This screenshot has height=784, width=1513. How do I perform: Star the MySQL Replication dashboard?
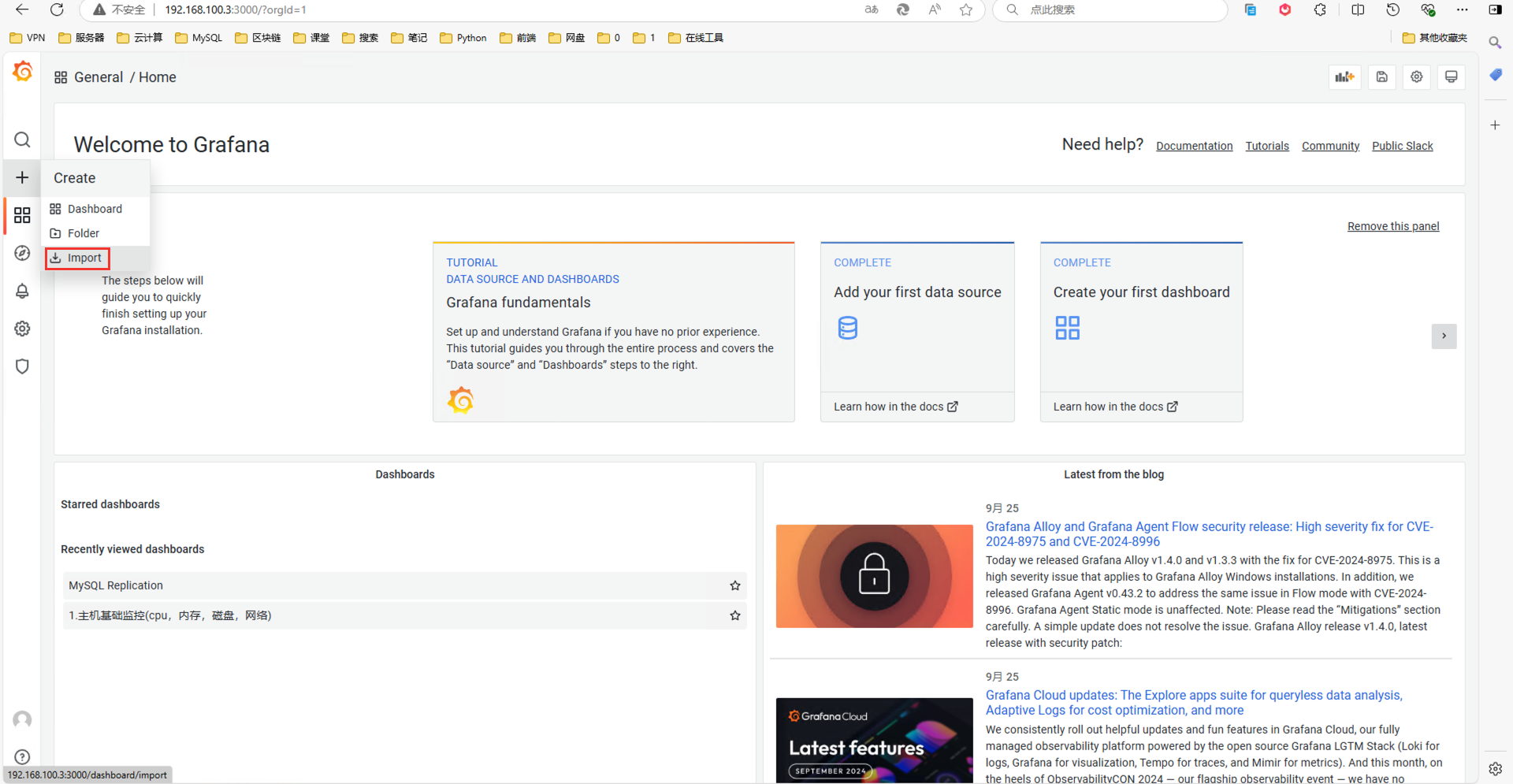click(735, 585)
